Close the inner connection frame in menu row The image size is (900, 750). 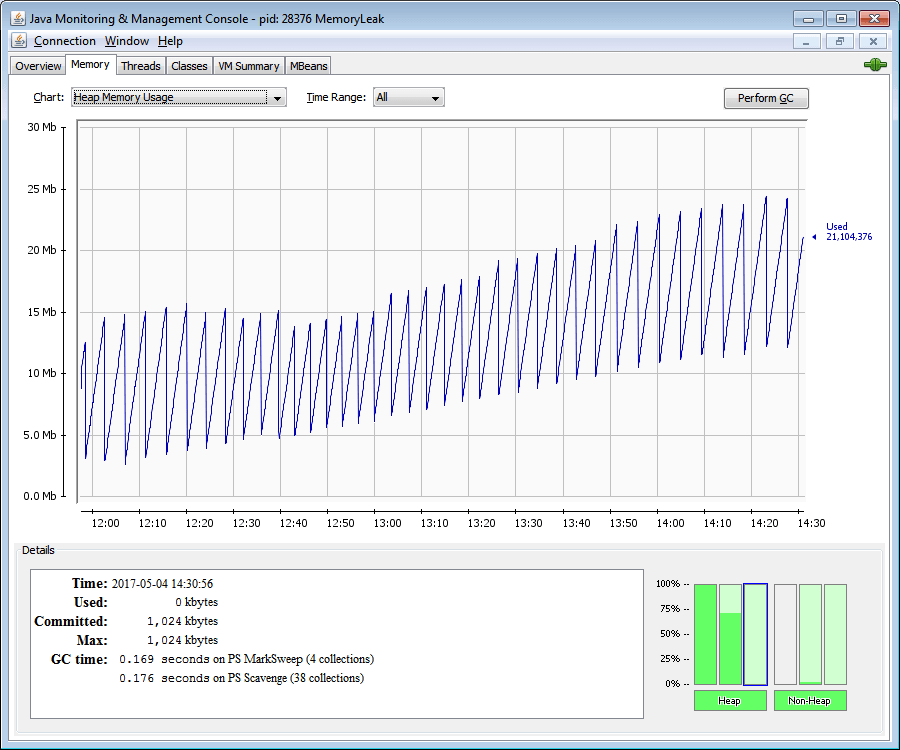[x=873, y=41]
